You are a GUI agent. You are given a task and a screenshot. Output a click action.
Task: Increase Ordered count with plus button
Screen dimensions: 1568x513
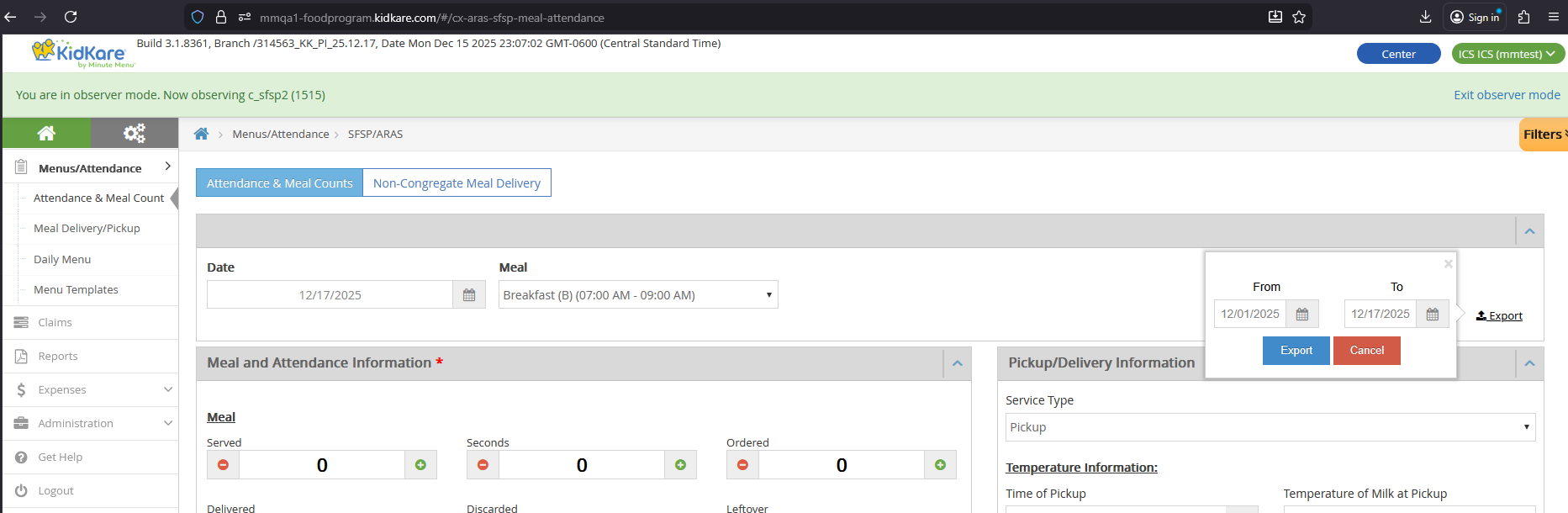coord(940,465)
